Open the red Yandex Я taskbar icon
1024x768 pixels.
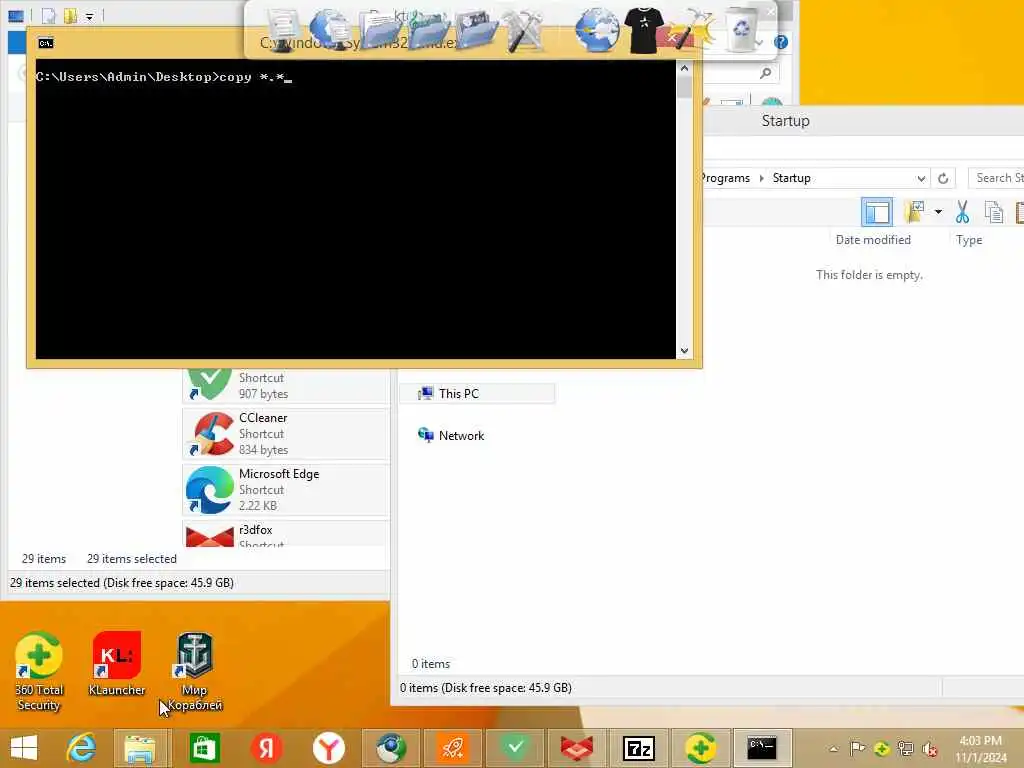coord(266,748)
